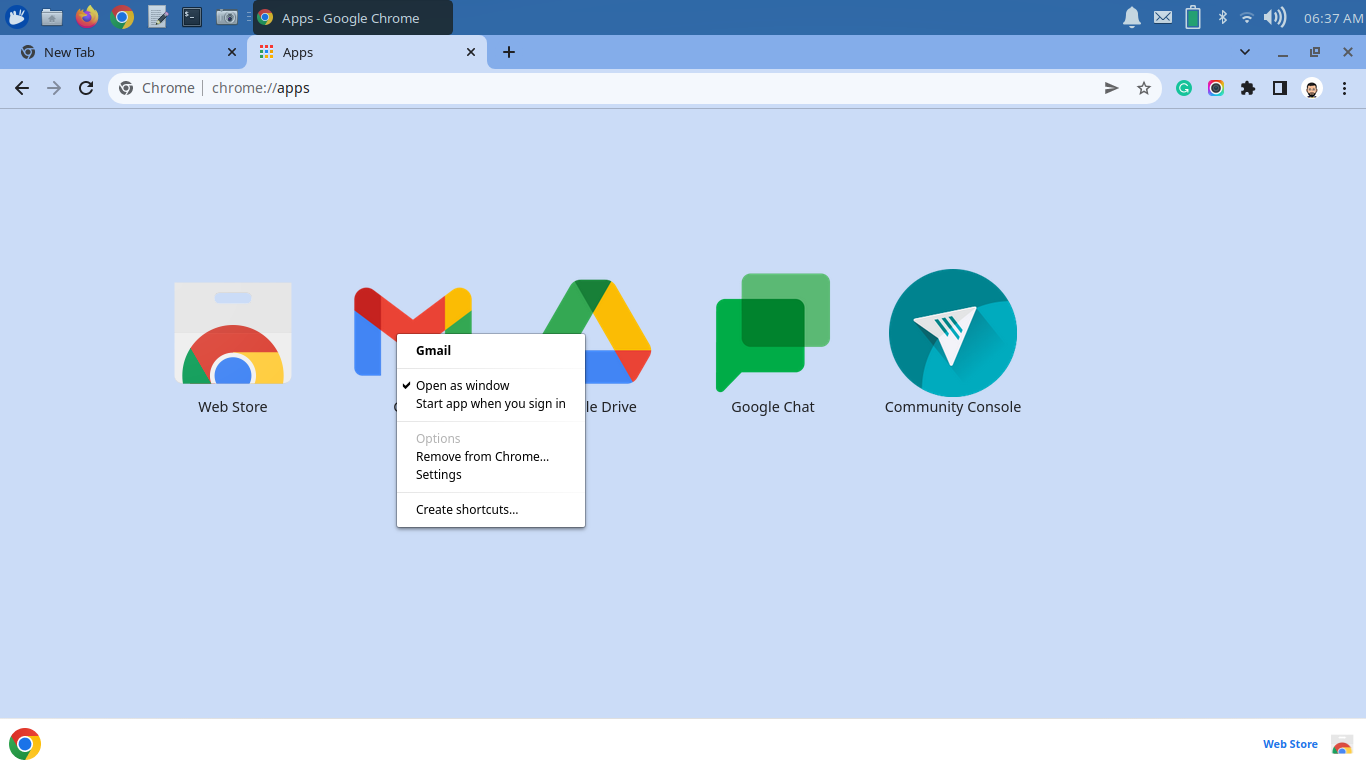Open Settings from the Gmail context menu
This screenshot has width=1366, height=768.
point(491,474)
